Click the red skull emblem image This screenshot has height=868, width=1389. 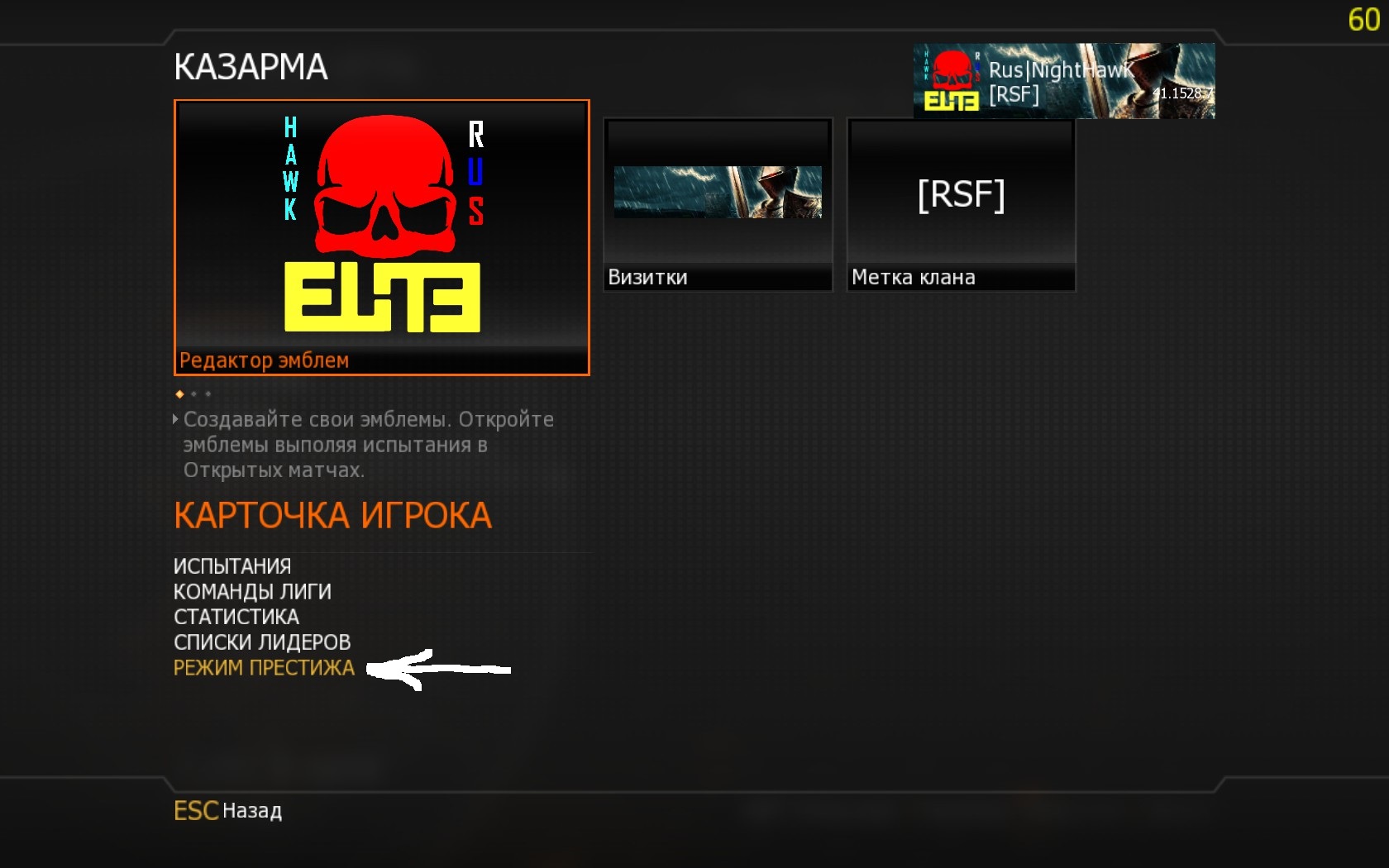coord(385,188)
